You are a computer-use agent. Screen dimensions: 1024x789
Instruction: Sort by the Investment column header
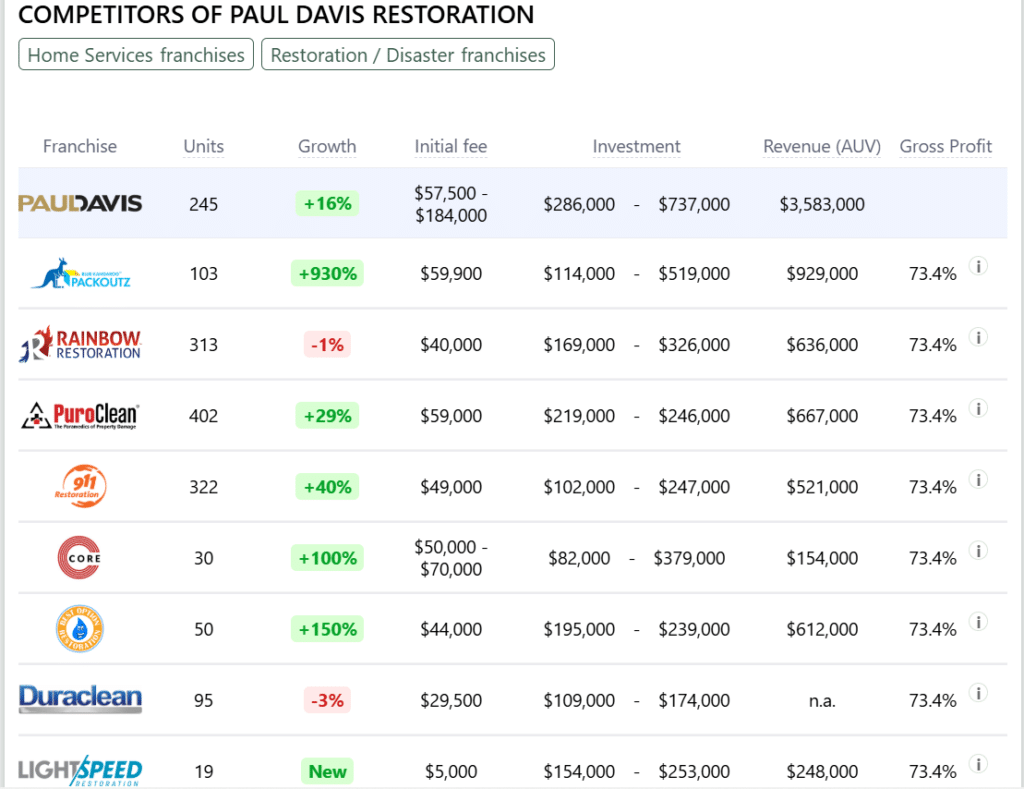[x=636, y=146]
